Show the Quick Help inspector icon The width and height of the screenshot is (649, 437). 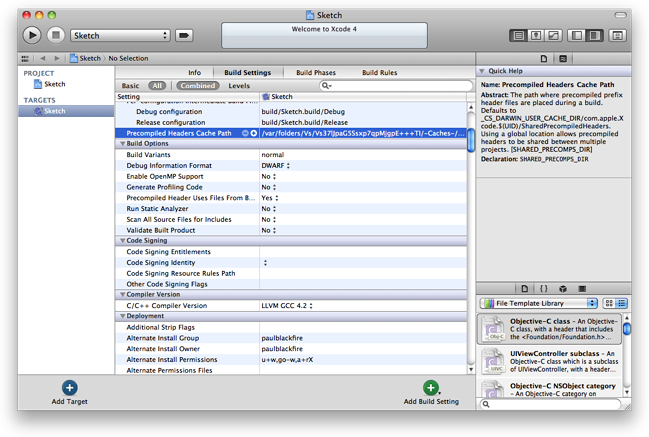click(563, 59)
